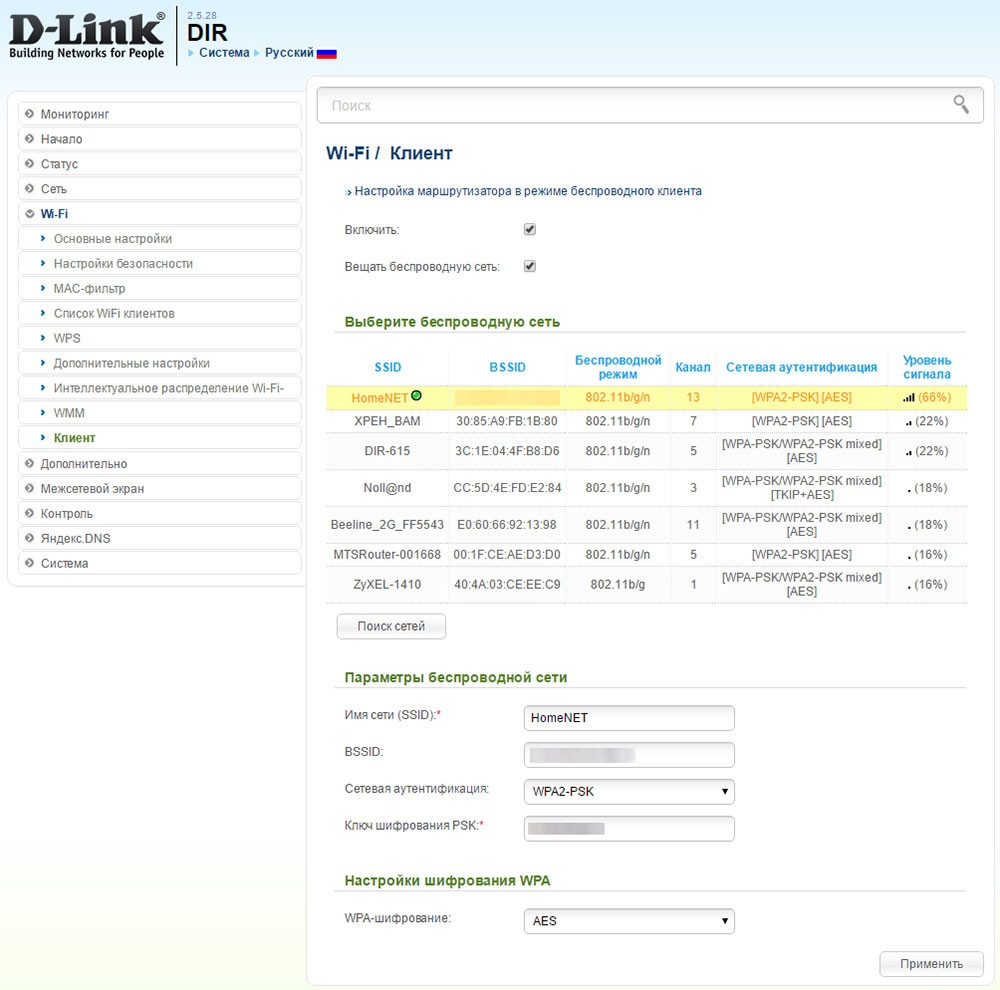Click Беспроводной режим column header
Viewport: 1000px width, 990px height.
pyautogui.click(x=618, y=367)
